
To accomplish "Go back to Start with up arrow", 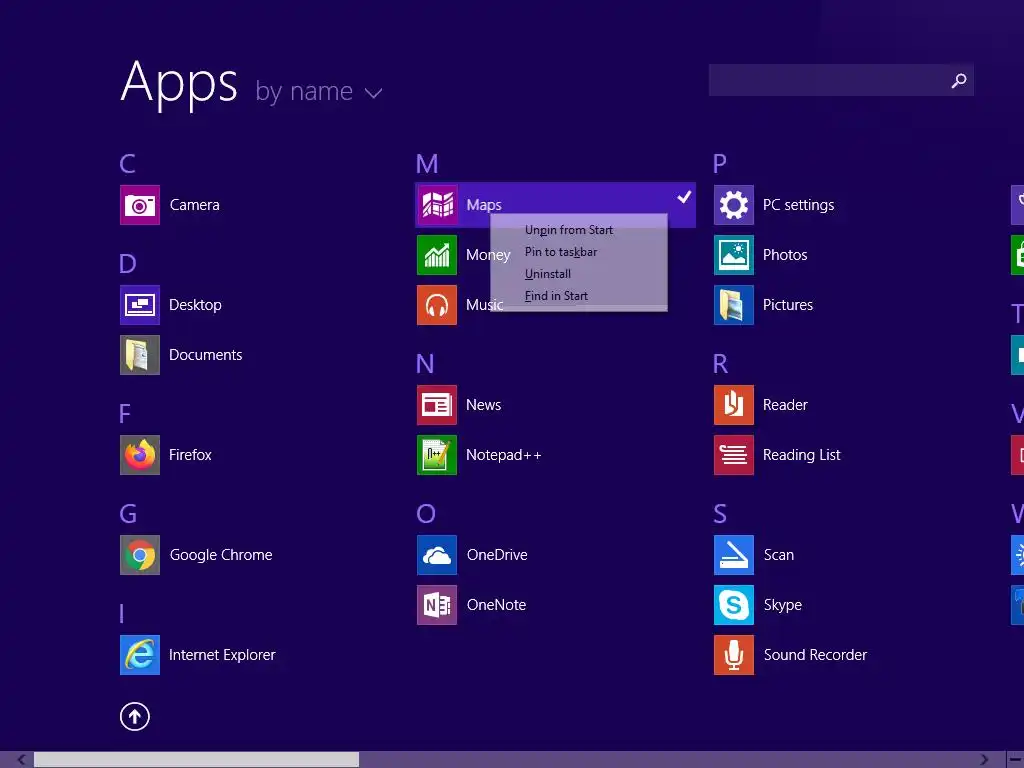I will coord(135,716).
